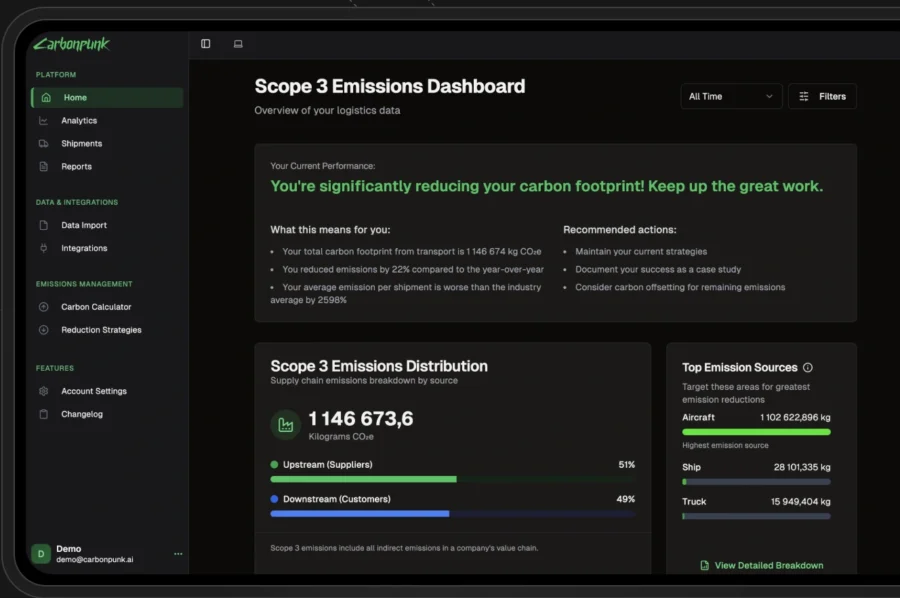Select Integrations in sidebar
900x598 pixels.
tap(107, 248)
